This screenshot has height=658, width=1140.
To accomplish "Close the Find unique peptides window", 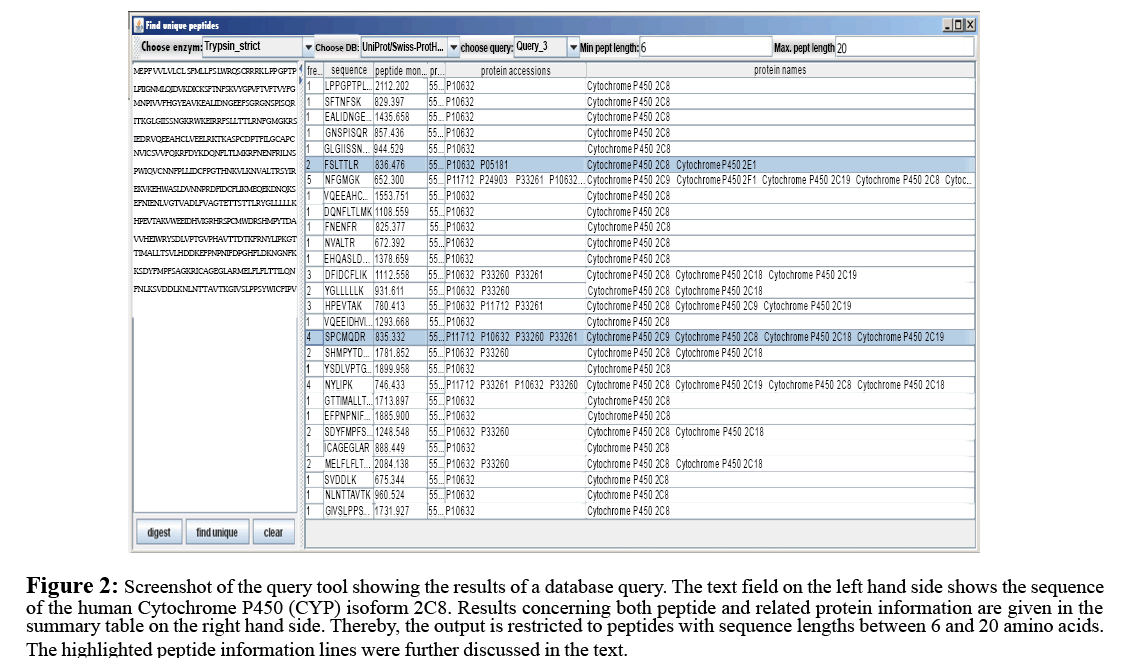I will [969, 25].
